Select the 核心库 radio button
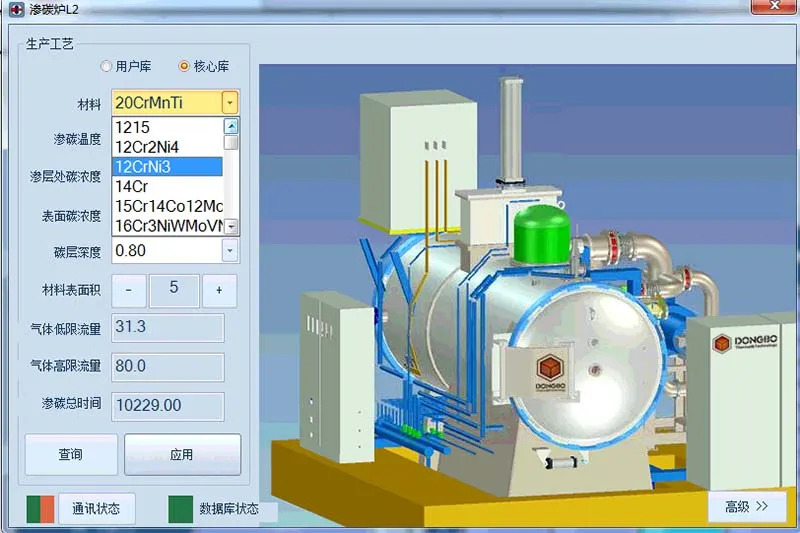Viewport: 800px width, 533px height. 184,66
